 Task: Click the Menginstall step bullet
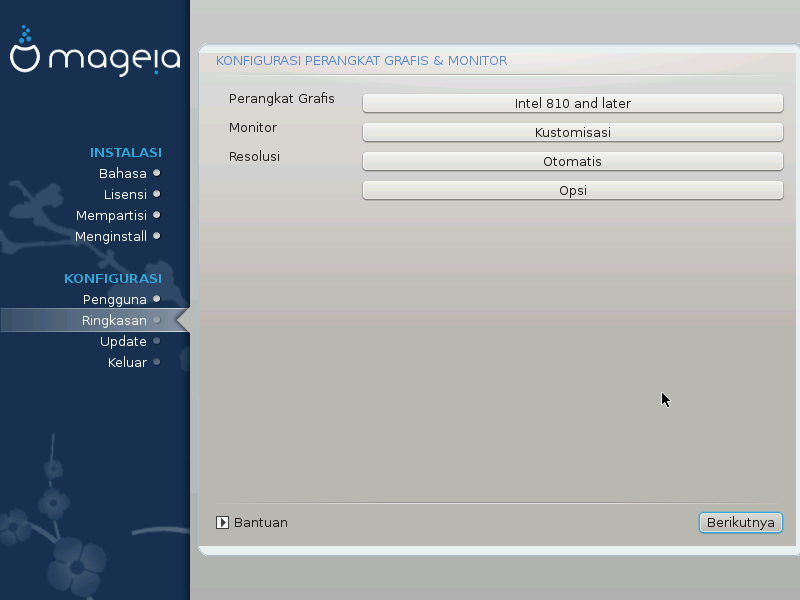[156, 236]
